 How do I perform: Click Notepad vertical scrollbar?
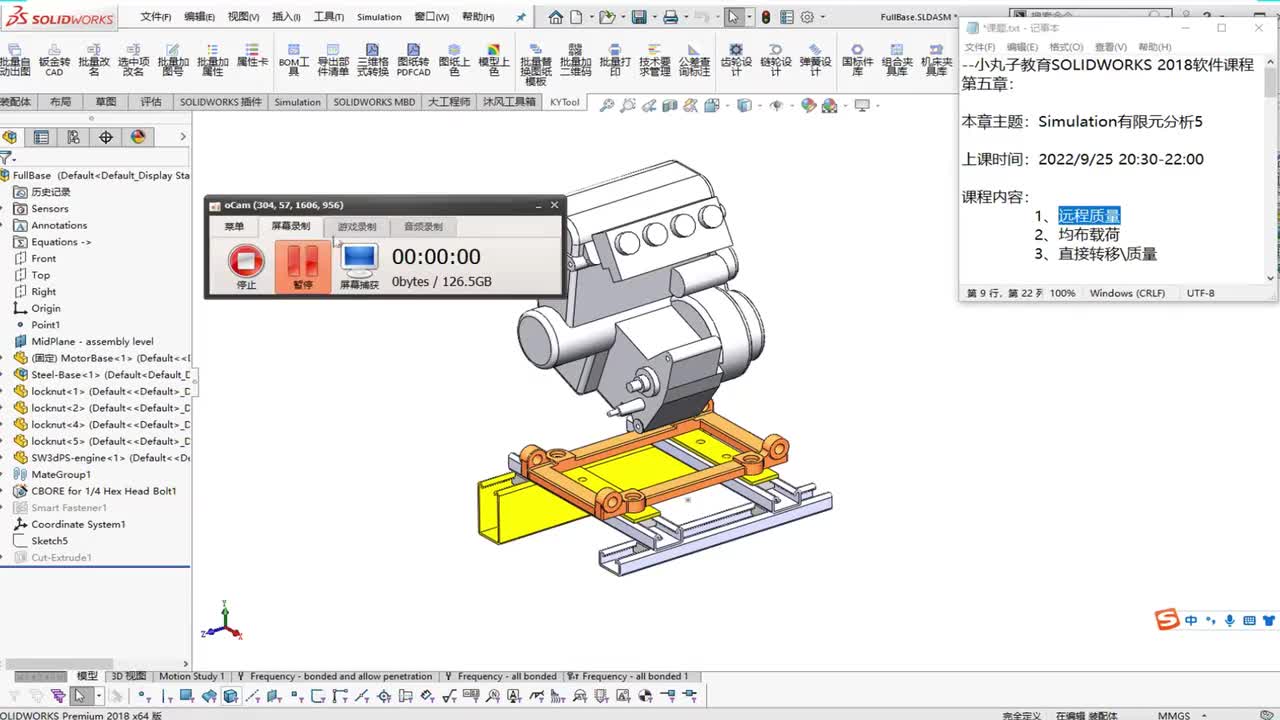1271,170
